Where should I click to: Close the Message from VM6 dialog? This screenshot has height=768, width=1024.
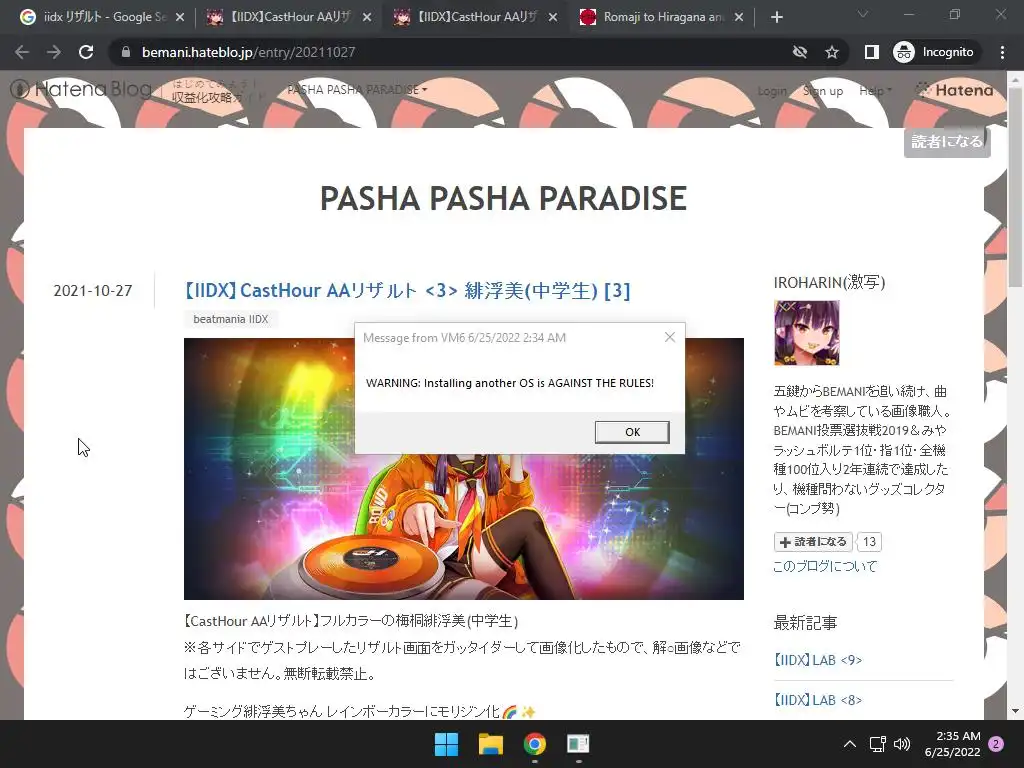point(669,337)
